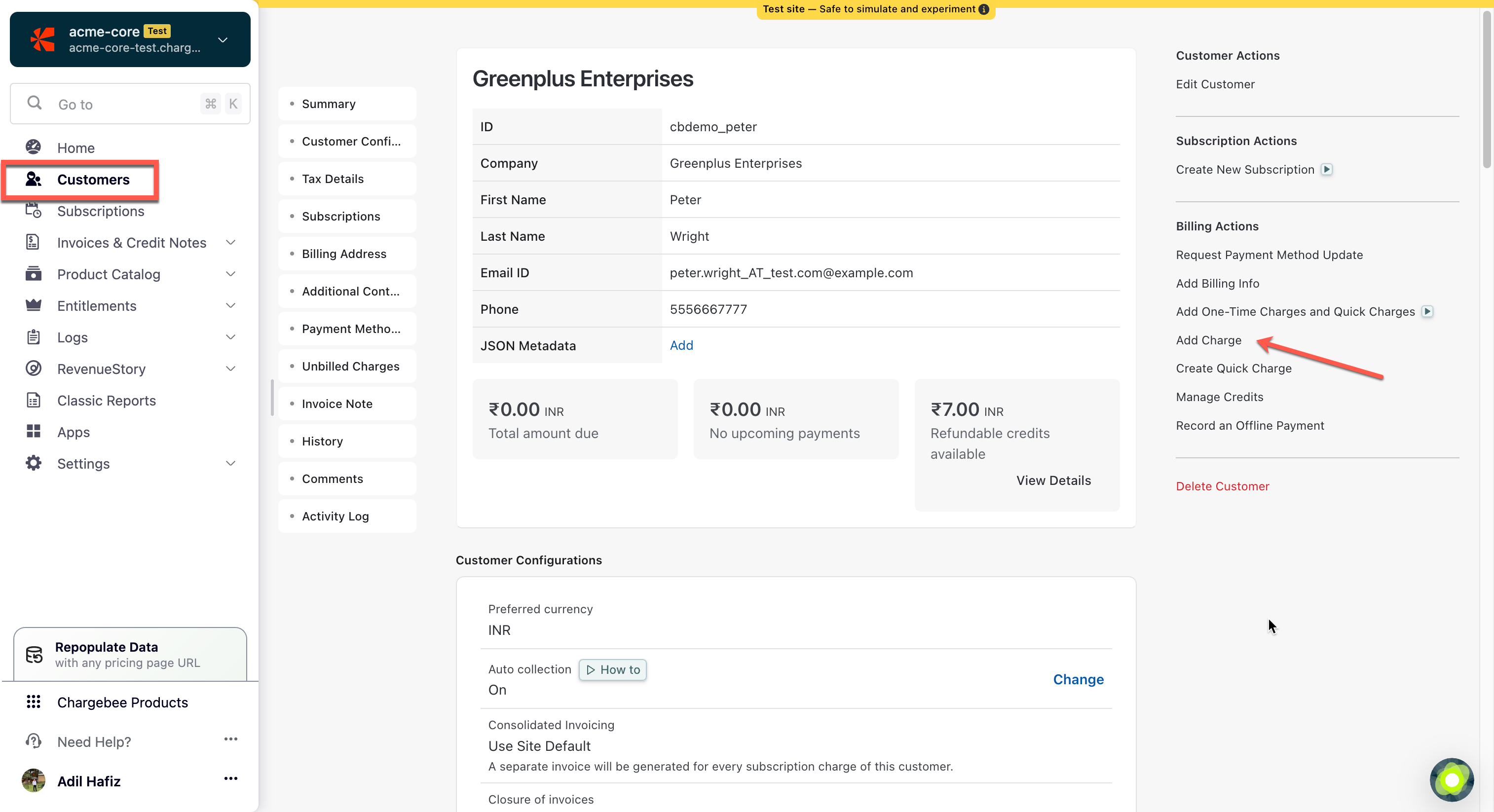This screenshot has width=1494, height=812.
Task: Click How to button near Auto collection
Action: coord(612,670)
